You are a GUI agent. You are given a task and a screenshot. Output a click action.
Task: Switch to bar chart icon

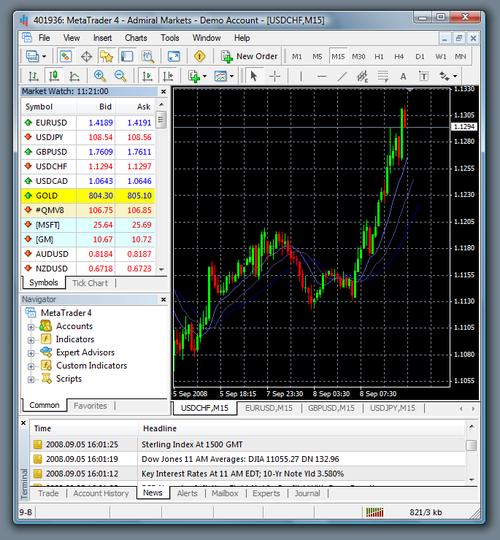(x=33, y=76)
